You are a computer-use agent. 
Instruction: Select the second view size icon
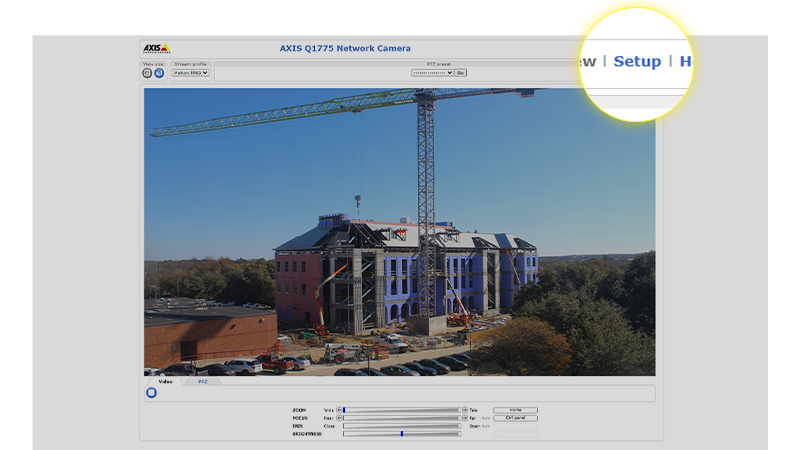coord(159,73)
